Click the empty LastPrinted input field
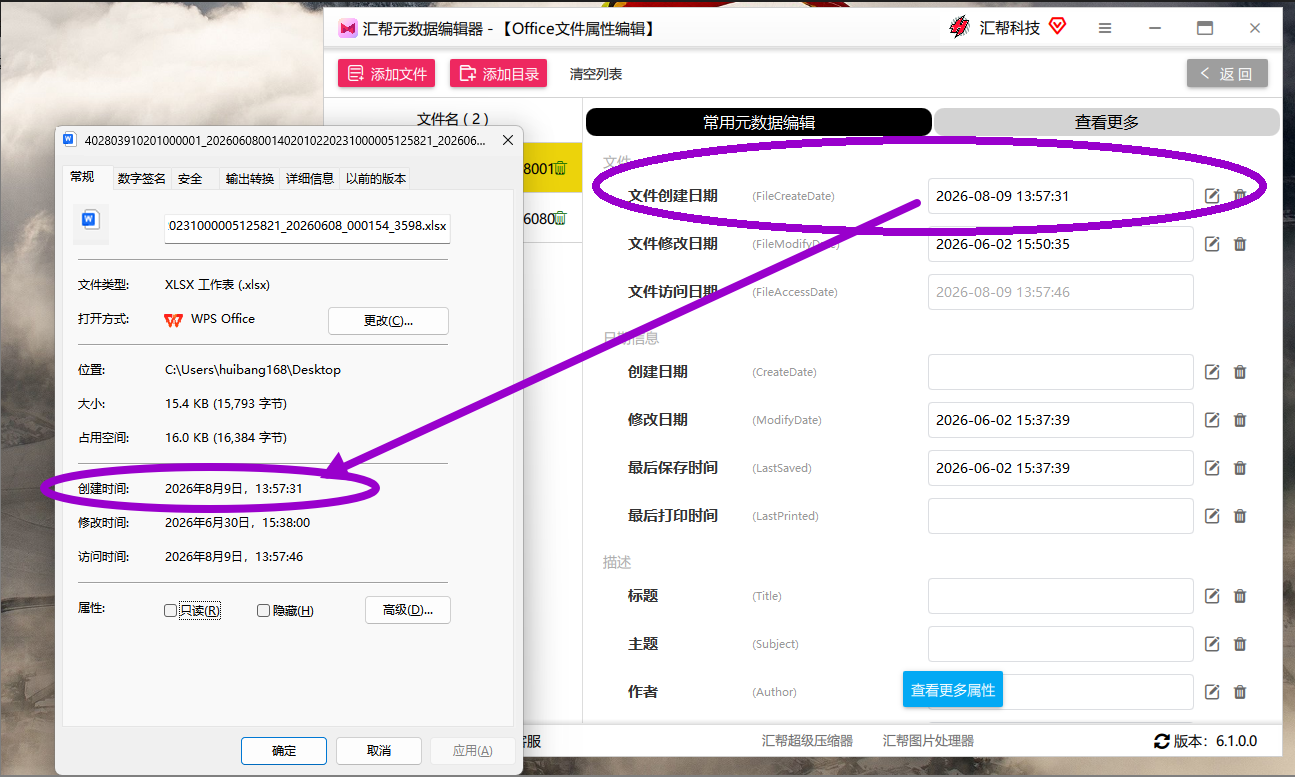This screenshot has height=777, width=1295. (1061, 516)
